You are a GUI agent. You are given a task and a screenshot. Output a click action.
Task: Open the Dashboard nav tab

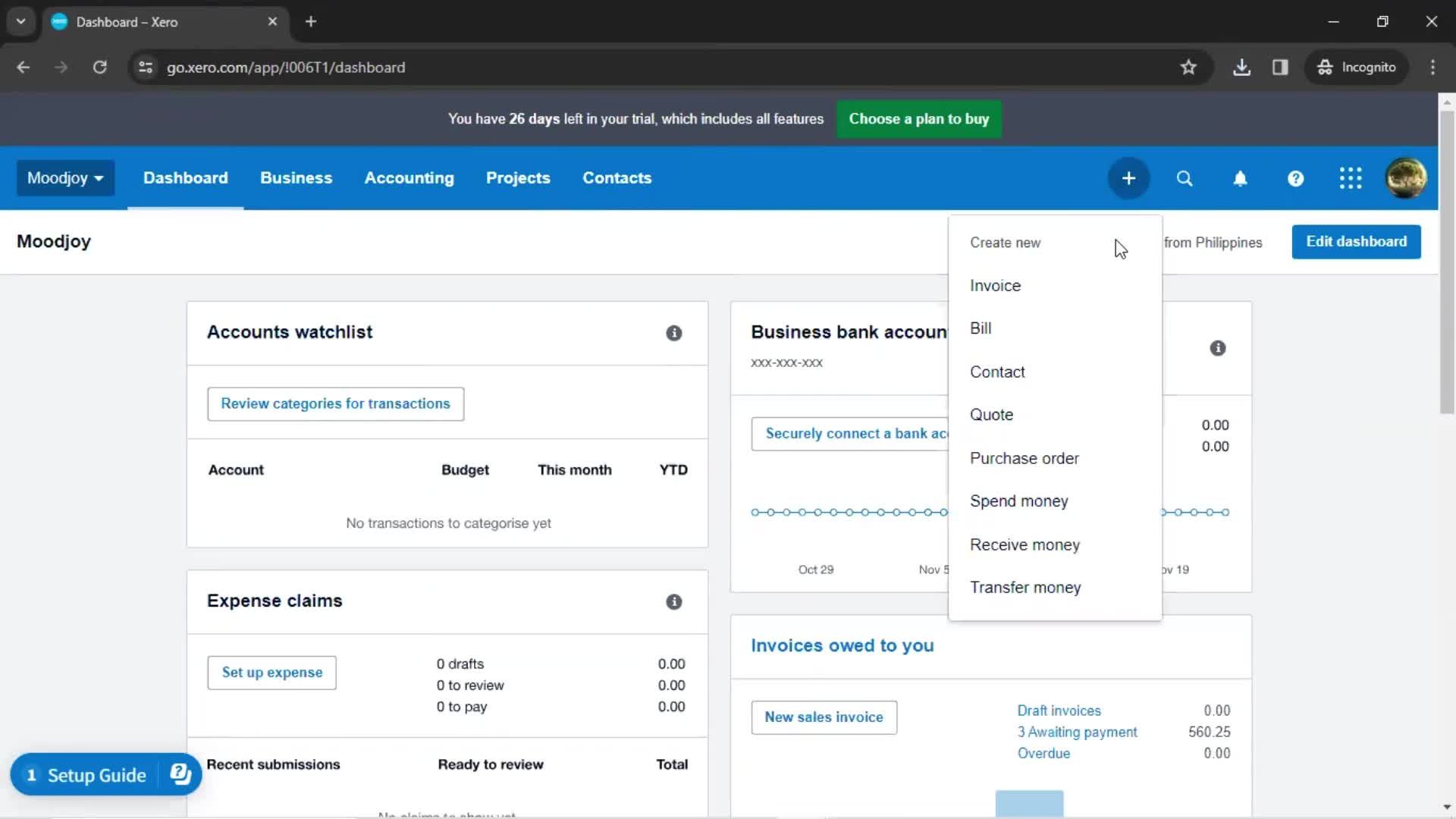(185, 178)
